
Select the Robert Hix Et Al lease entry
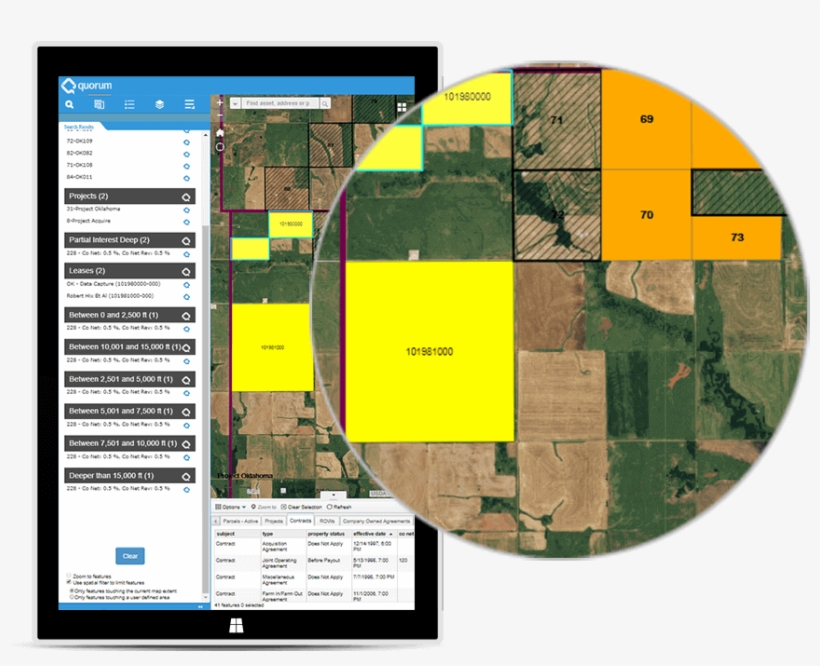pyautogui.click(x=110, y=296)
